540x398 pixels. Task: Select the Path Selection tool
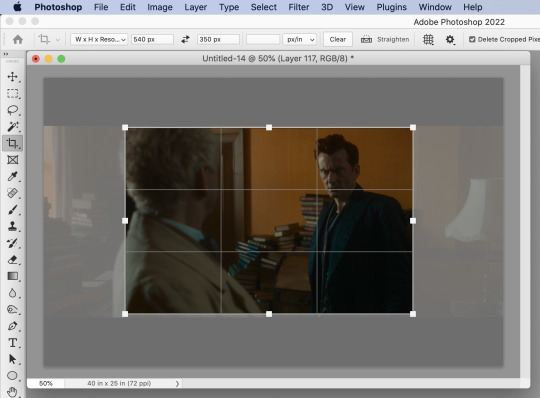pos(13,359)
